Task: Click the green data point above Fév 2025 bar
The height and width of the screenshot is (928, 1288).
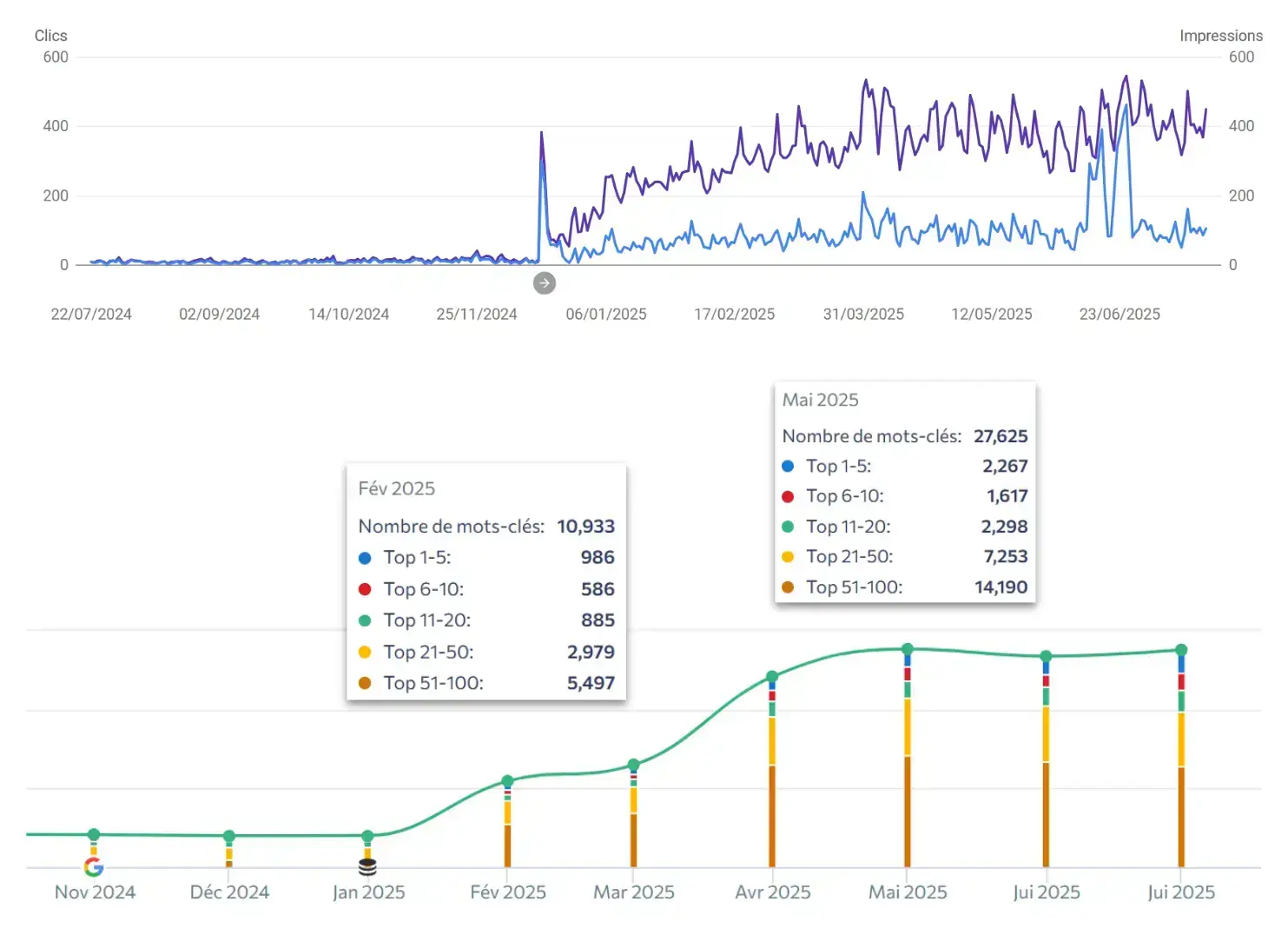Action: (508, 781)
